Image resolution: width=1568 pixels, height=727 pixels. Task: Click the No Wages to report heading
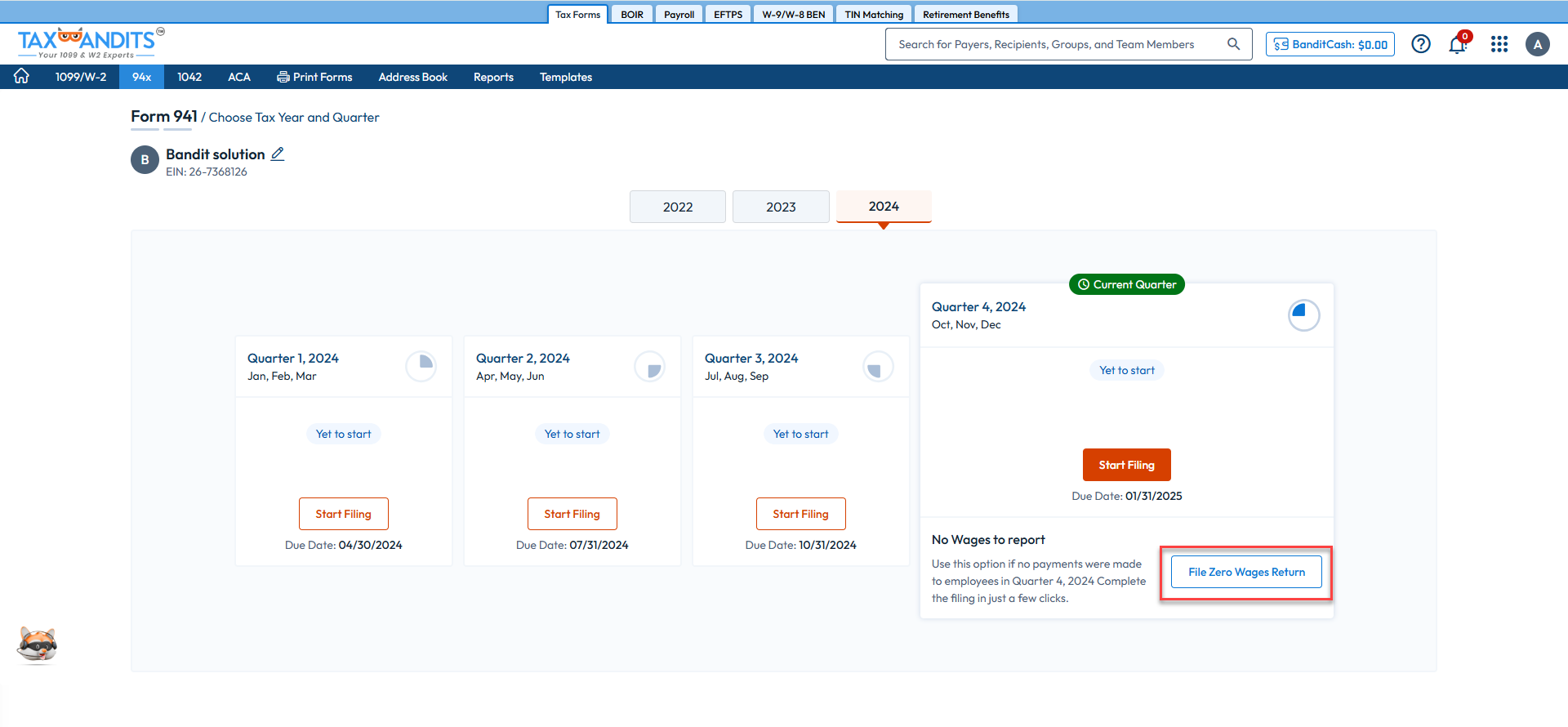pyautogui.click(x=988, y=540)
